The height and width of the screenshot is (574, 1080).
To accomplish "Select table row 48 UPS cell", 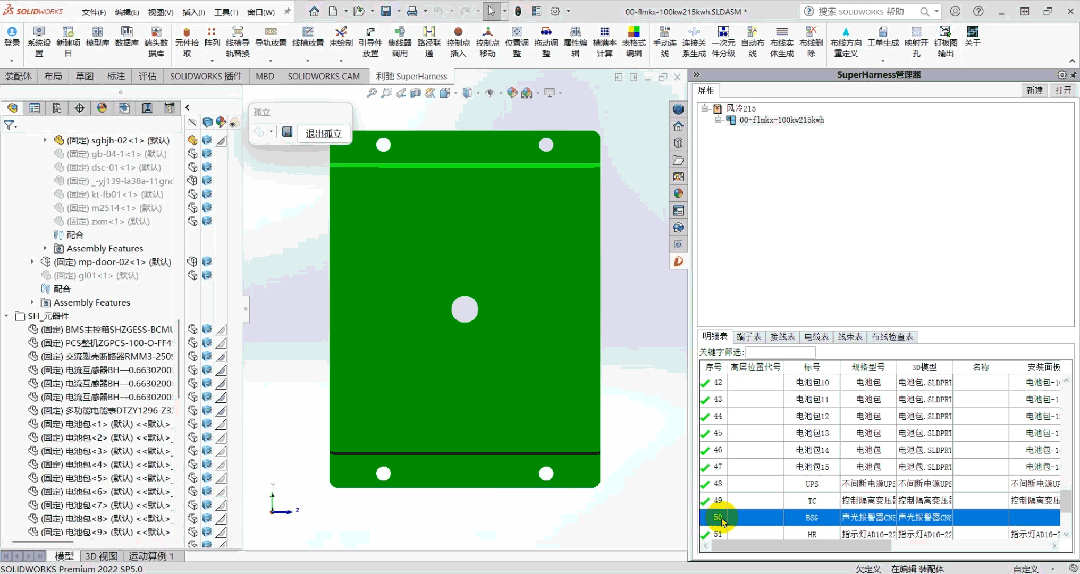I will 812,484.
